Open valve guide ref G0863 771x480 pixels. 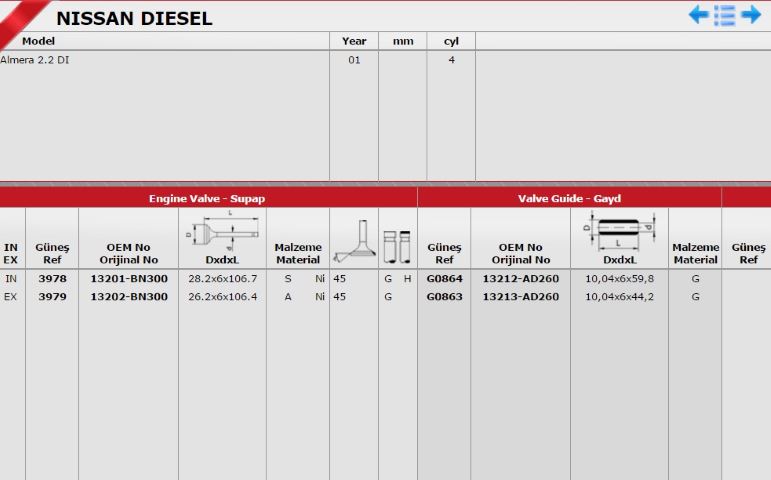(445, 297)
